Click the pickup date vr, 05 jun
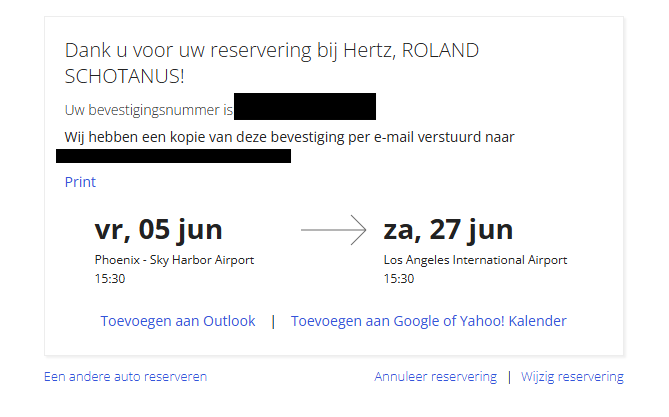Image resolution: width=669 pixels, height=417 pixels. [x=158, y=230]
